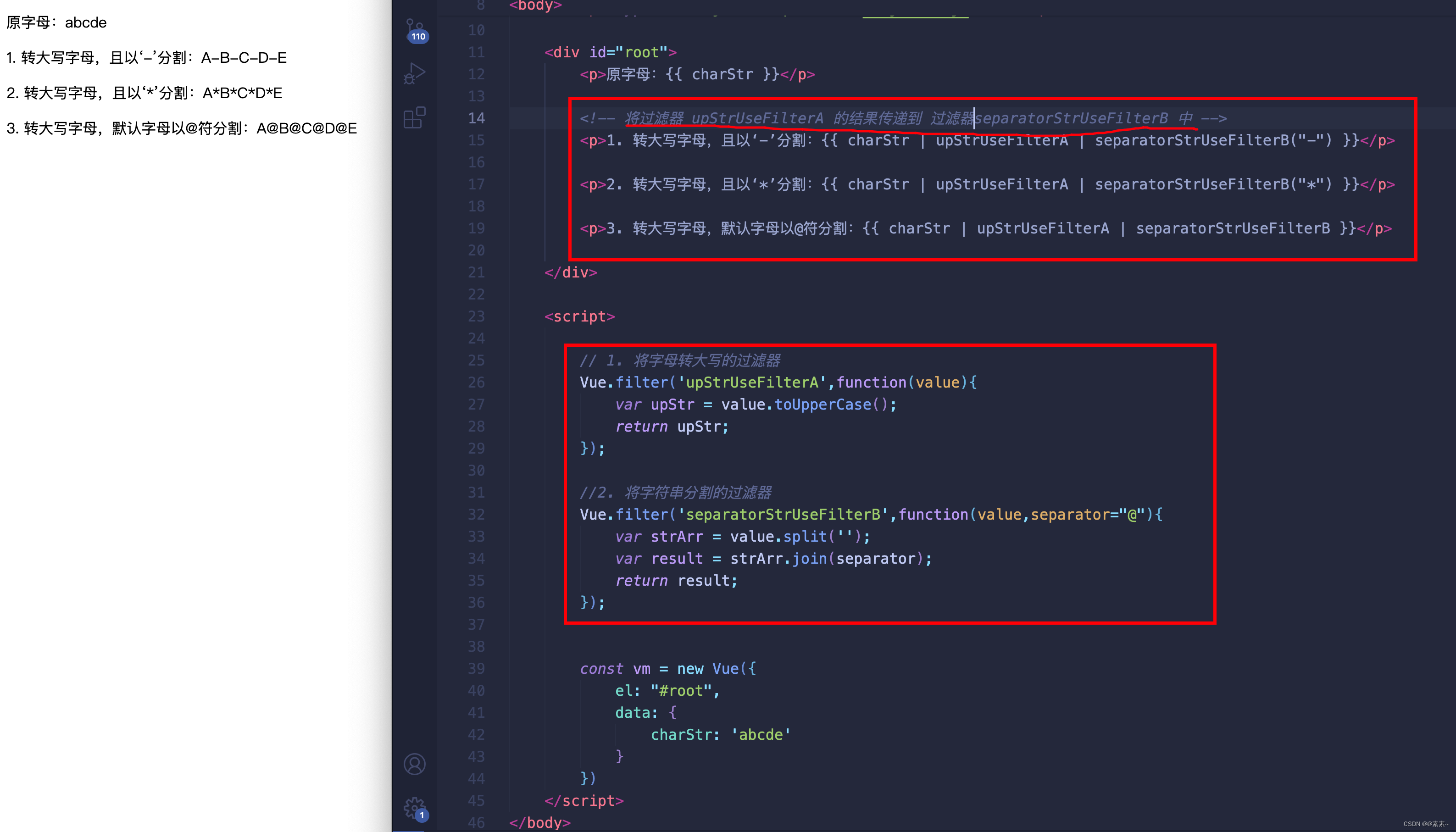Click 'separatorStrUseFilterB' string on line 32
The image size is (1456, 832).
[x=783, y=514]
